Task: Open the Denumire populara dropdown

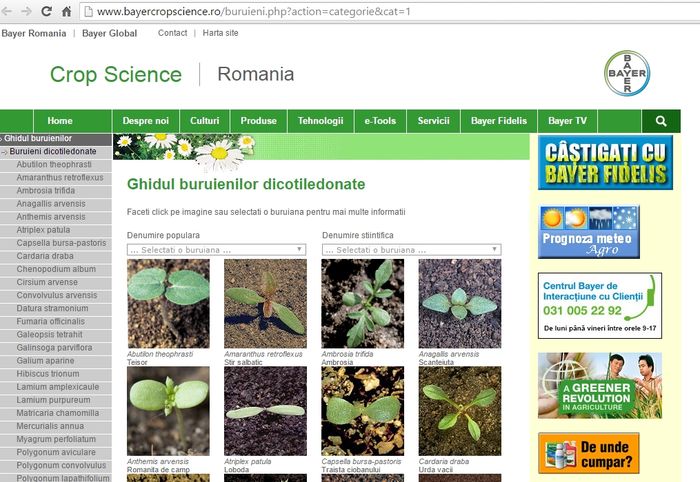Action: tap(217, 249)
